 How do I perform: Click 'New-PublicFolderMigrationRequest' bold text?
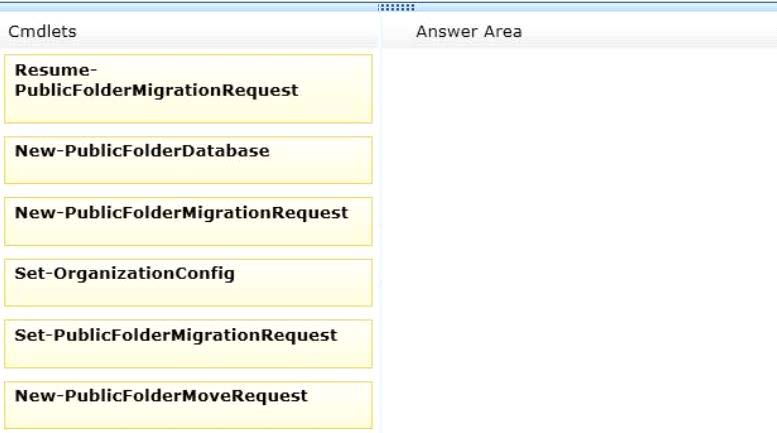click(x=181, y=213)
